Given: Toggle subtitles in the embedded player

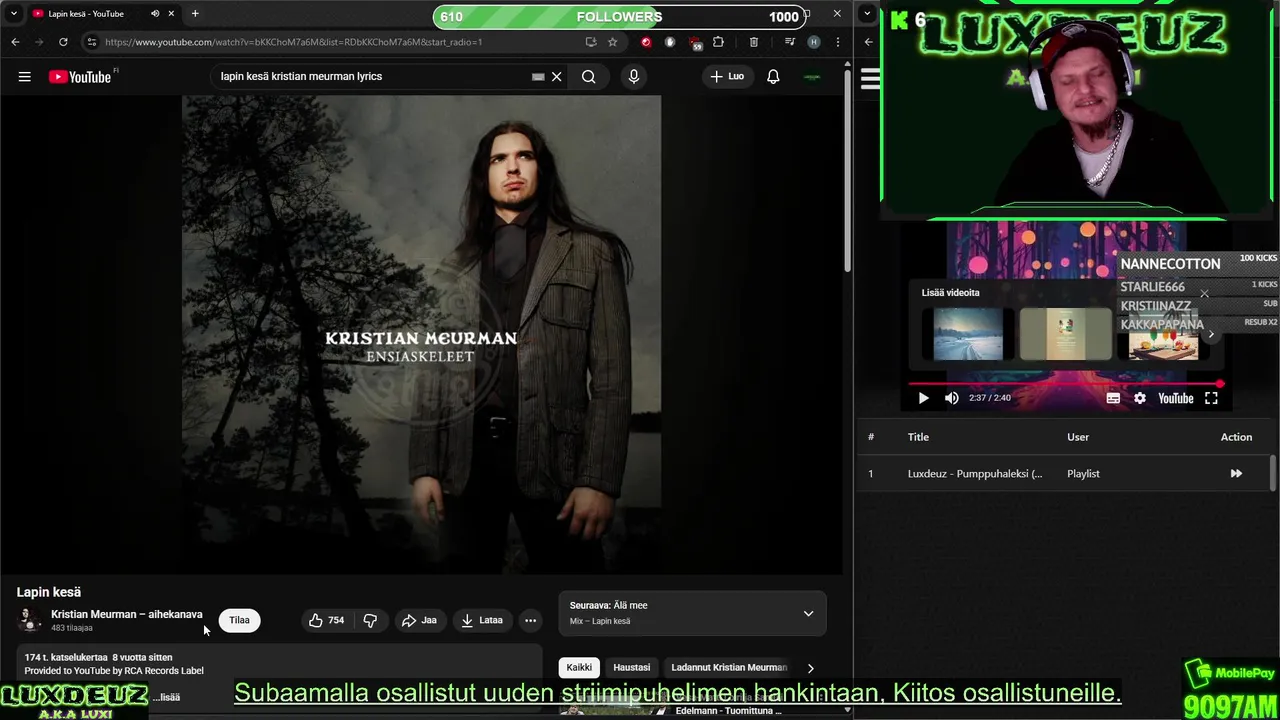Looking at the screenshot, I should point(1113,398).
